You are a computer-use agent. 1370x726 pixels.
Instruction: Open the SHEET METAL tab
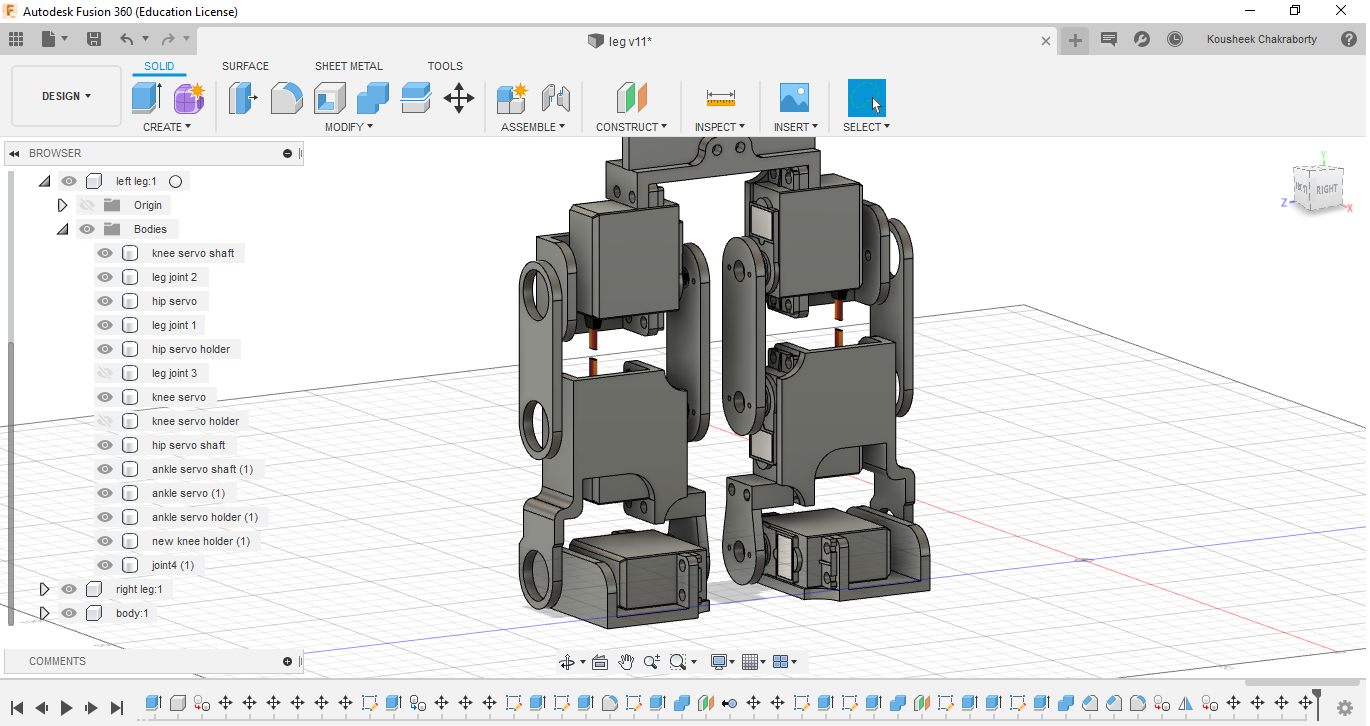pos(348,66)
